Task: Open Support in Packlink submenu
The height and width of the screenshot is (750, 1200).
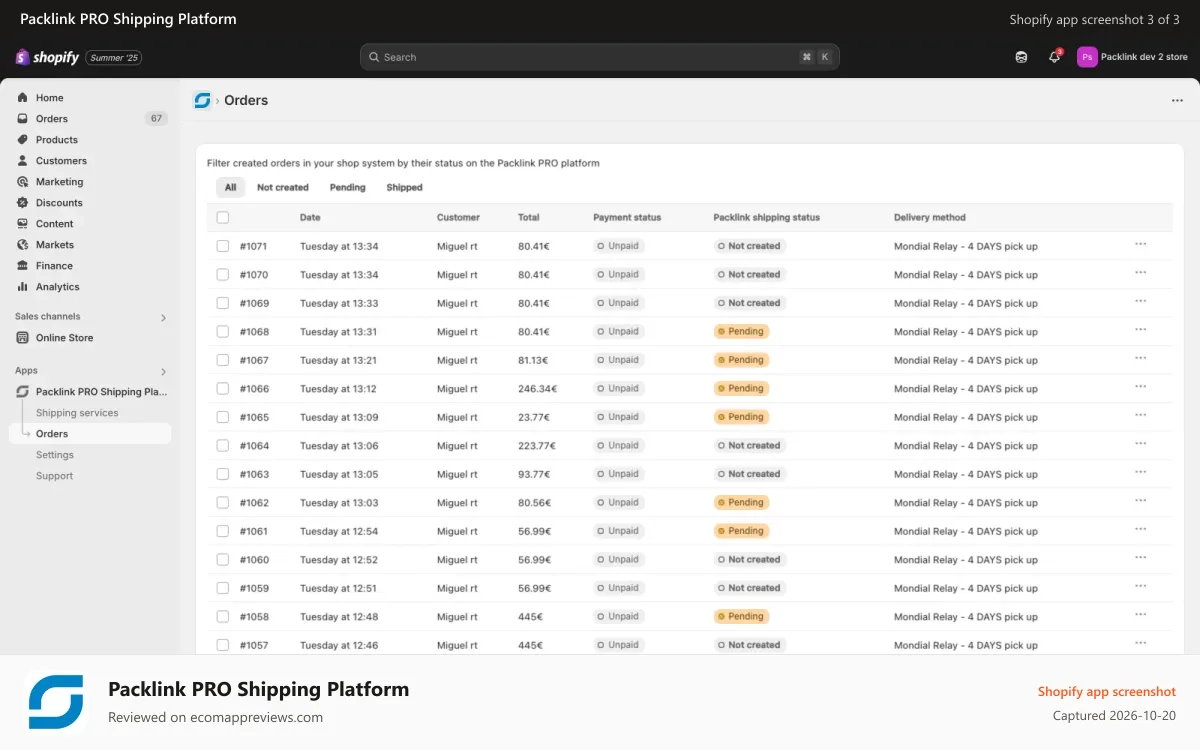Action: [54, 476]
